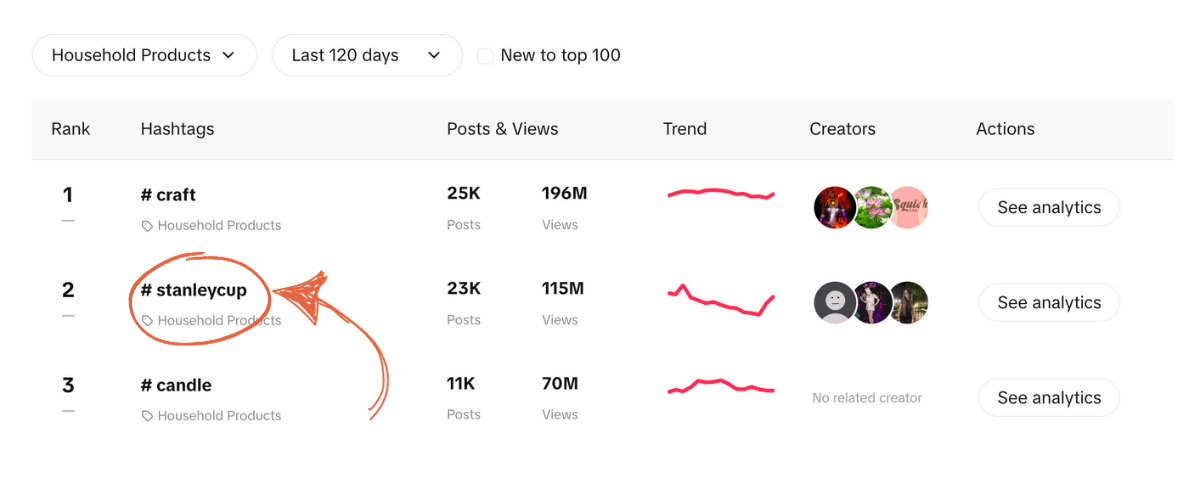Open the pink creator avatar in craft row
The height and width of the screenshot is (500, 1200).
(x=909, y=207)
